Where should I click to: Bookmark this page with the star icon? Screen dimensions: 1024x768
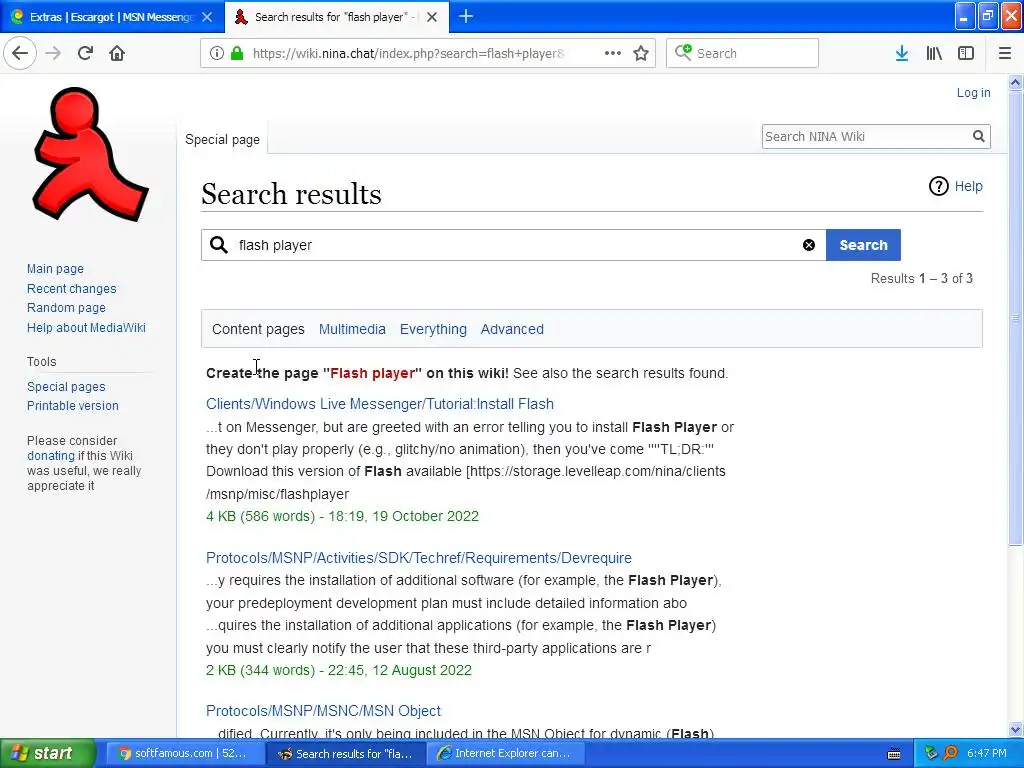[641, 53]
